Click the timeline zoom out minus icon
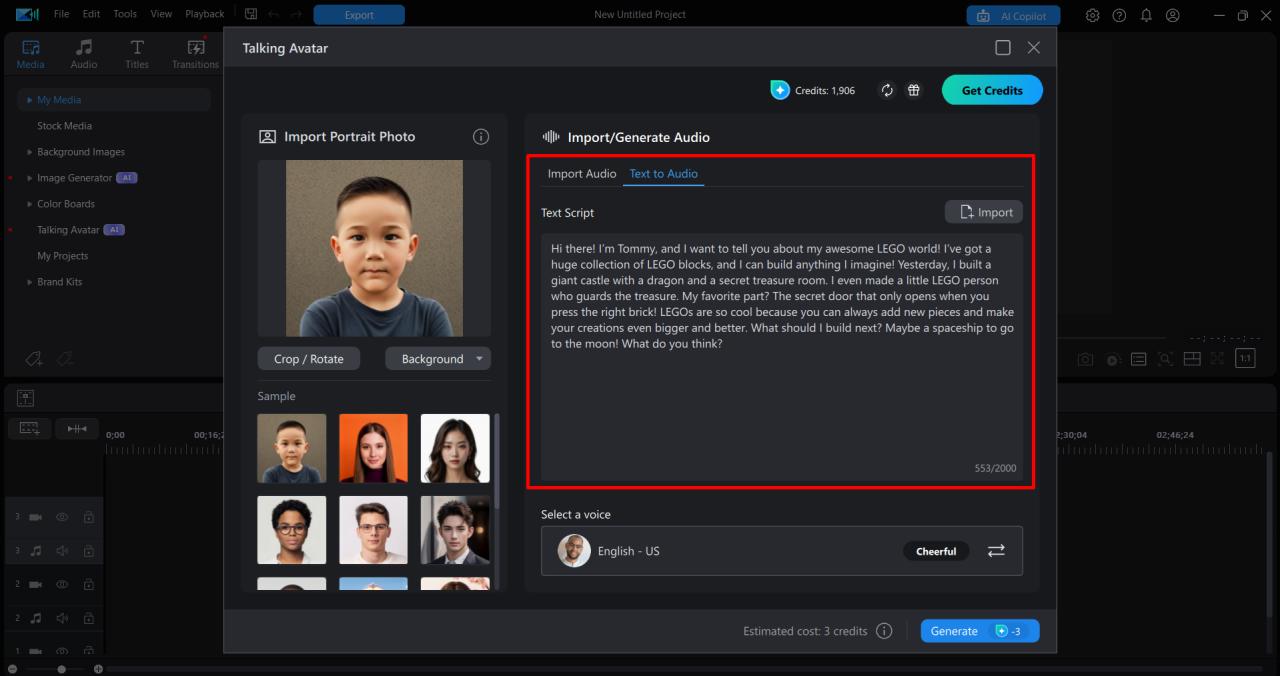This screenshot has height=676, width=1280. coord(12,669)
